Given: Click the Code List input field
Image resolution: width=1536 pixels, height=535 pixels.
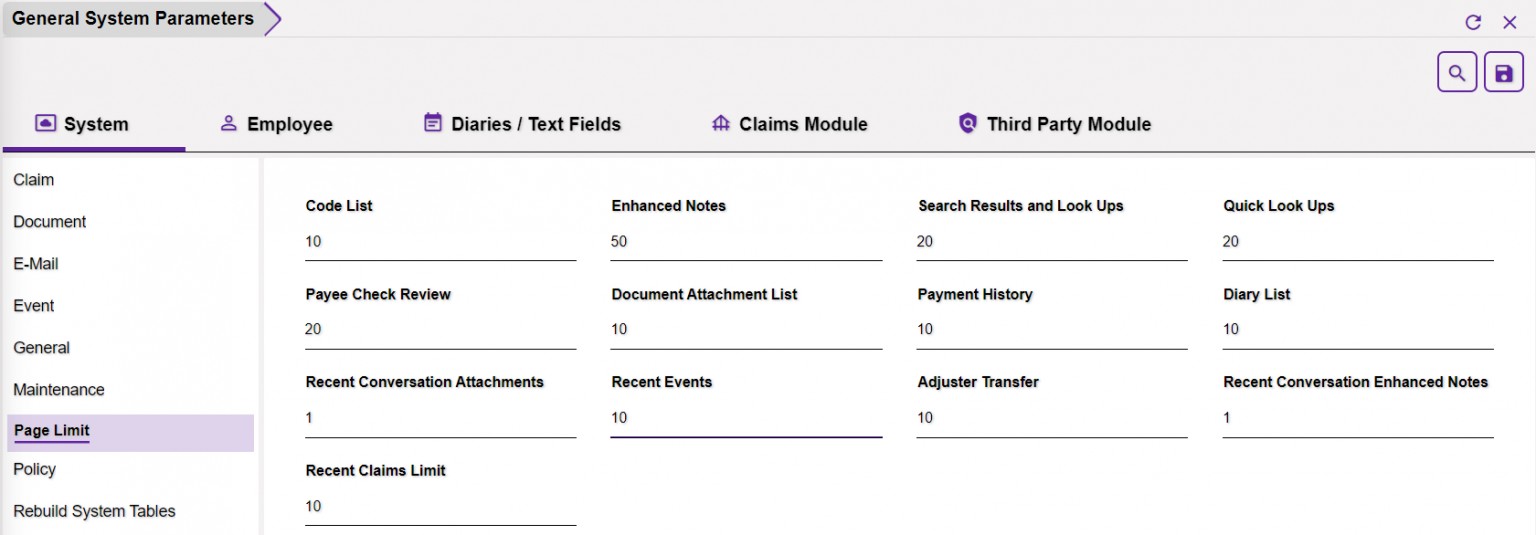Looking at the screenshot, I should [x=441, y=242].
